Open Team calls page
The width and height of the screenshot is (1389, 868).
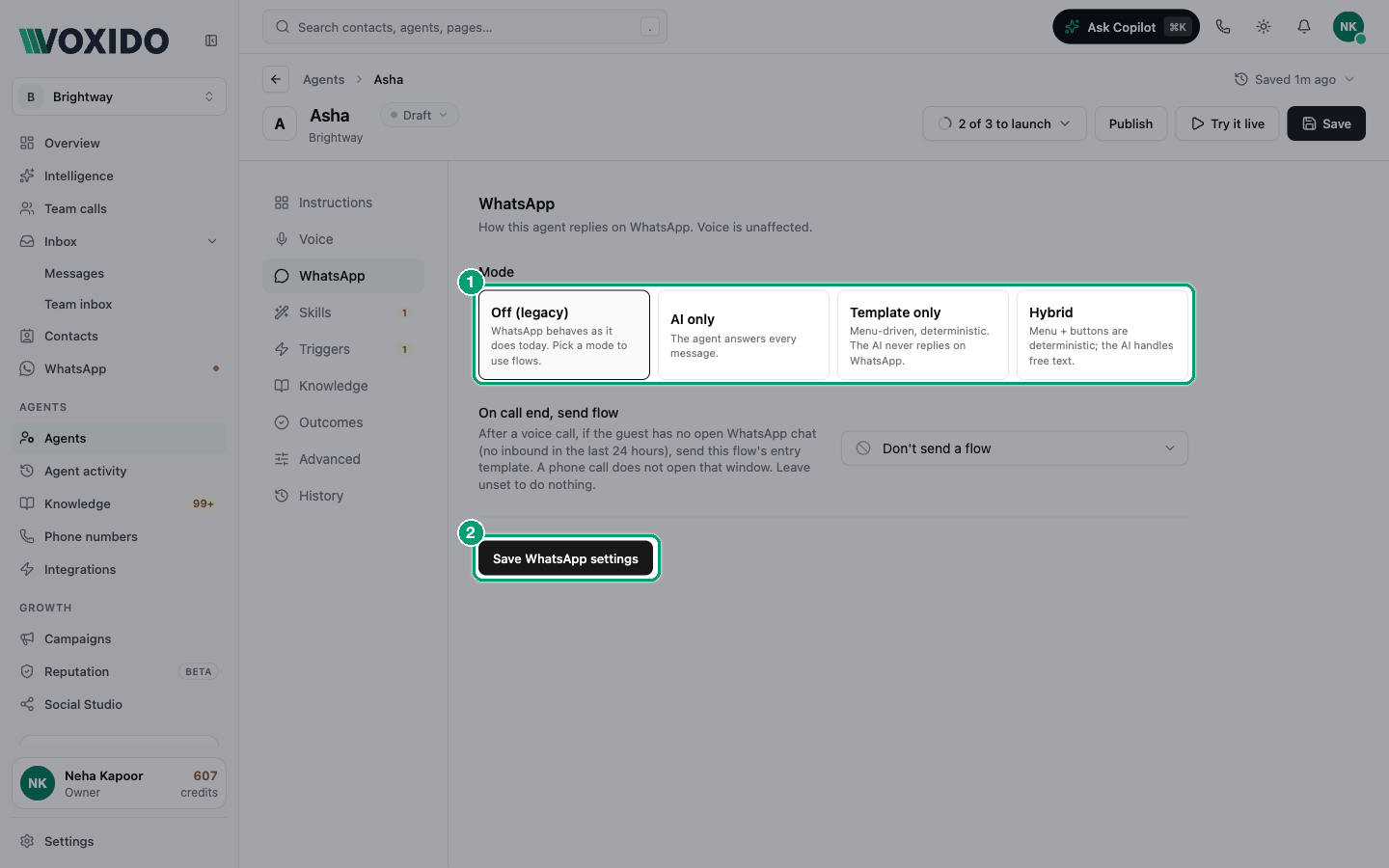pyautogui.click(x=119, y=208)
